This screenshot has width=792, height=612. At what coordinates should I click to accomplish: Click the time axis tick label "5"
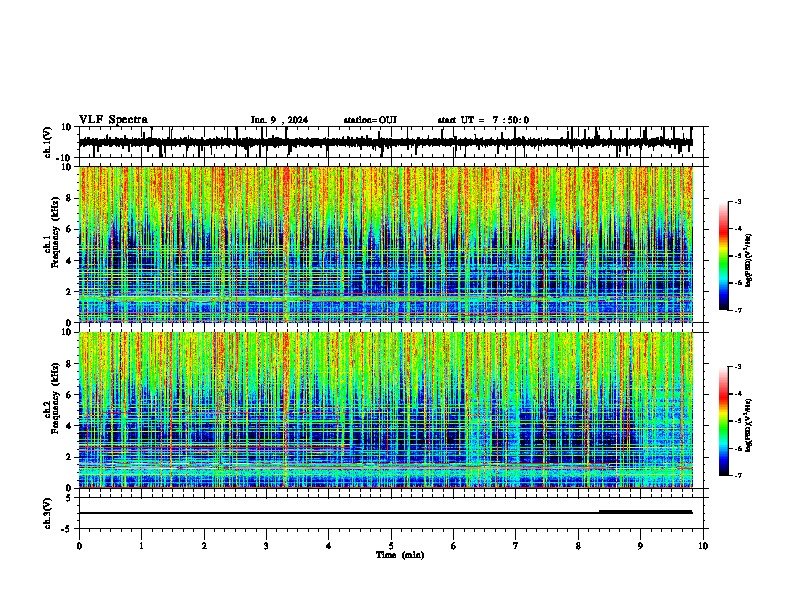pyautogui.click(x=391, y=546)
